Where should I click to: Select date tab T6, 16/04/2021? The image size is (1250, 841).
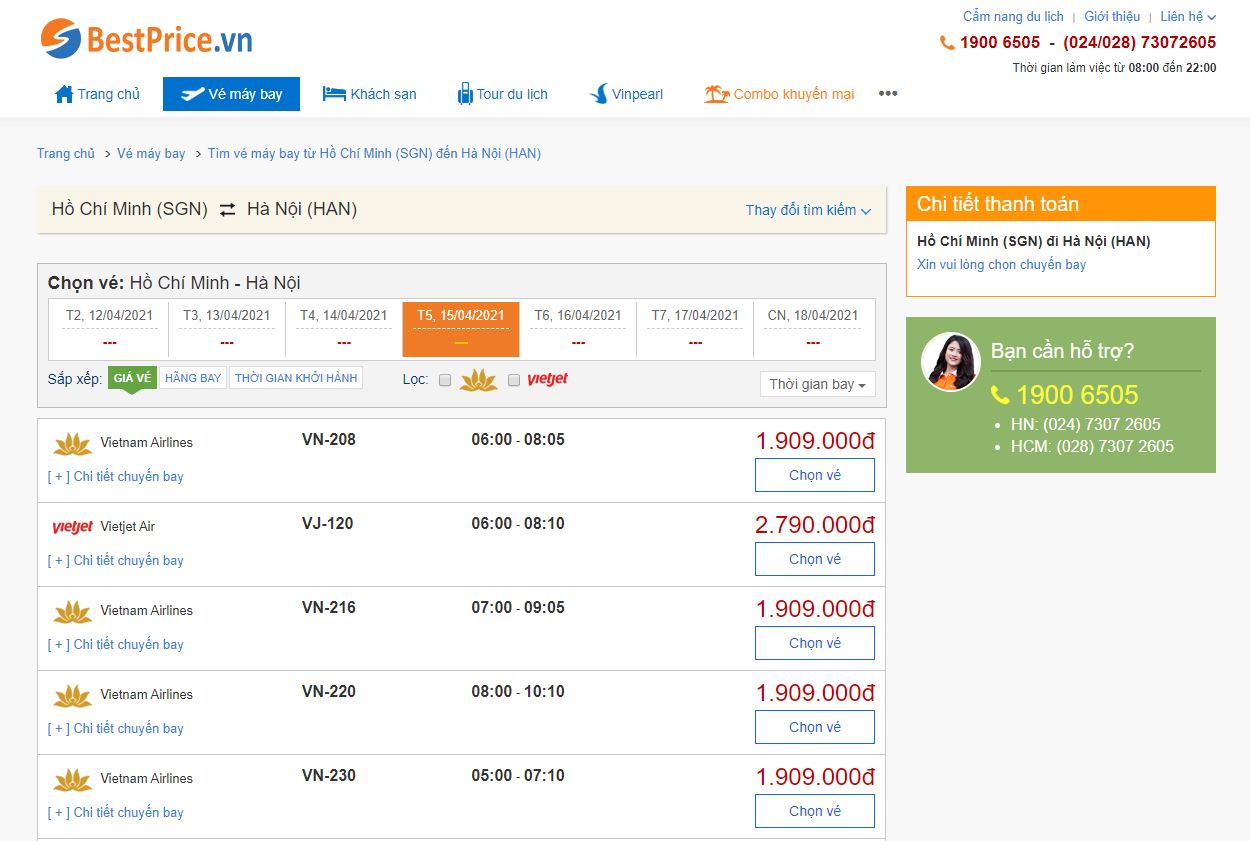[578, 329]
